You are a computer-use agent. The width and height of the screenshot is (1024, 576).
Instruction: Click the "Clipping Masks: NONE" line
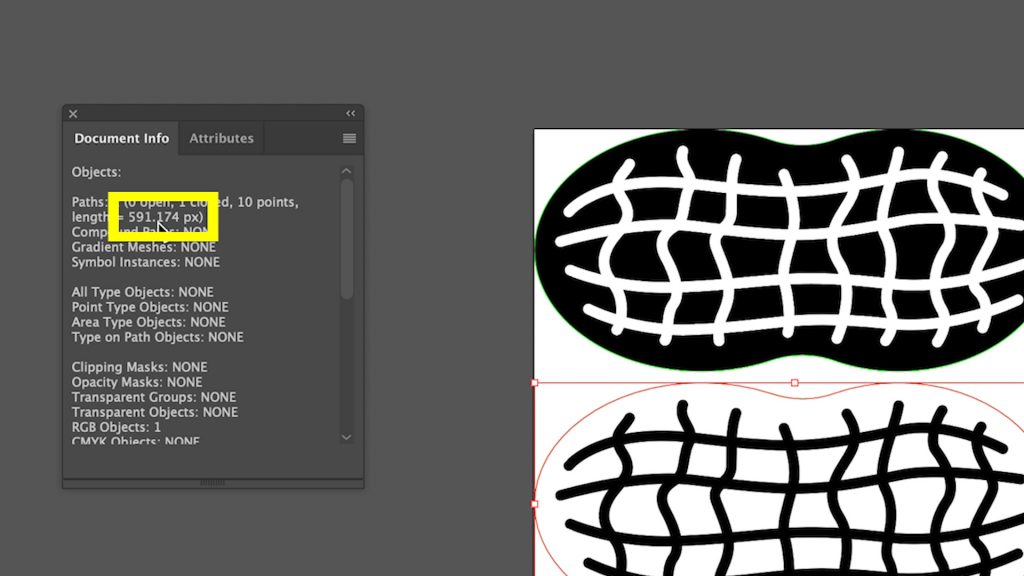pos(139,367)
